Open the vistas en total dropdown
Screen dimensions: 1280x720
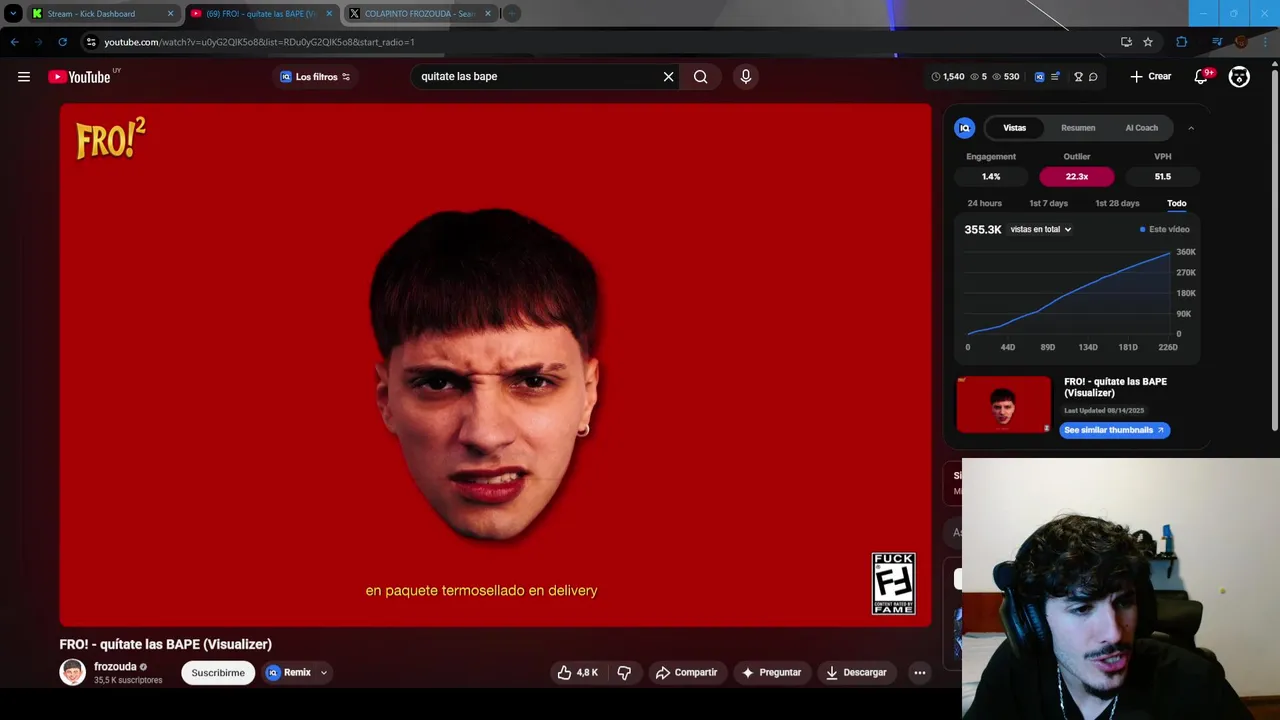[x=1040, y=230]
